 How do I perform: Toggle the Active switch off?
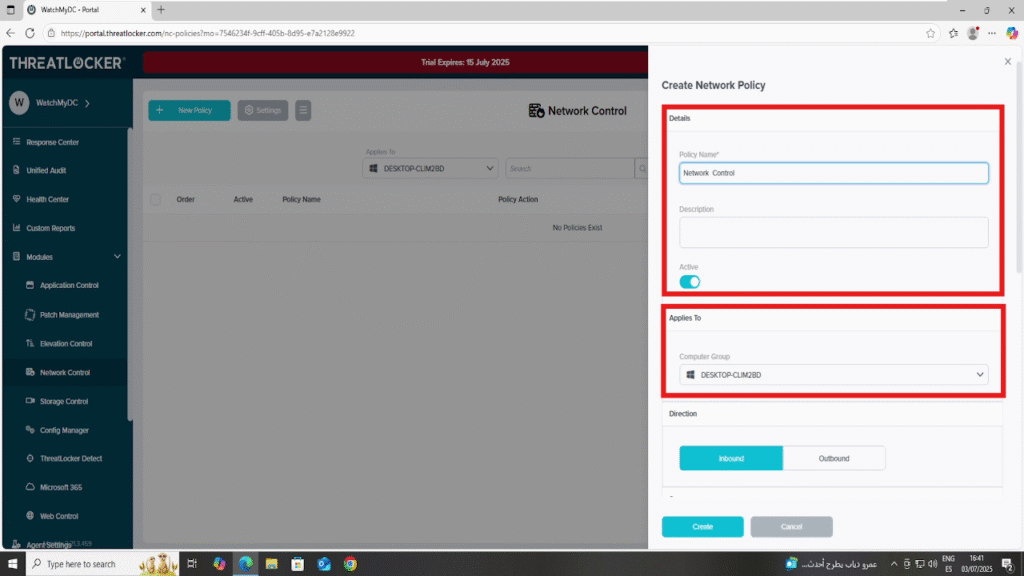pyautogui.click(x=690, y=282)
